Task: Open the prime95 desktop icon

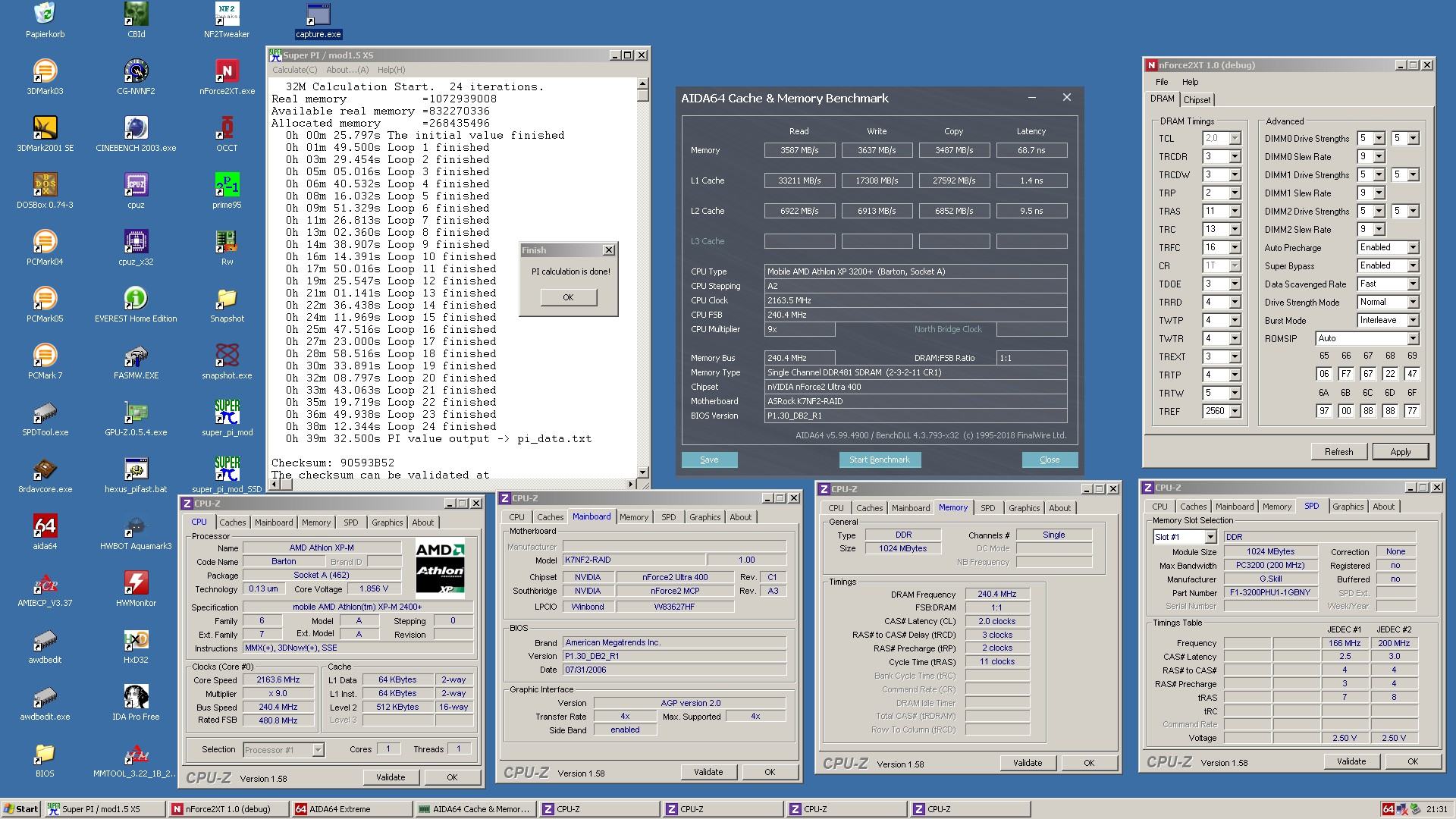Action: click(x=227, y=191)
